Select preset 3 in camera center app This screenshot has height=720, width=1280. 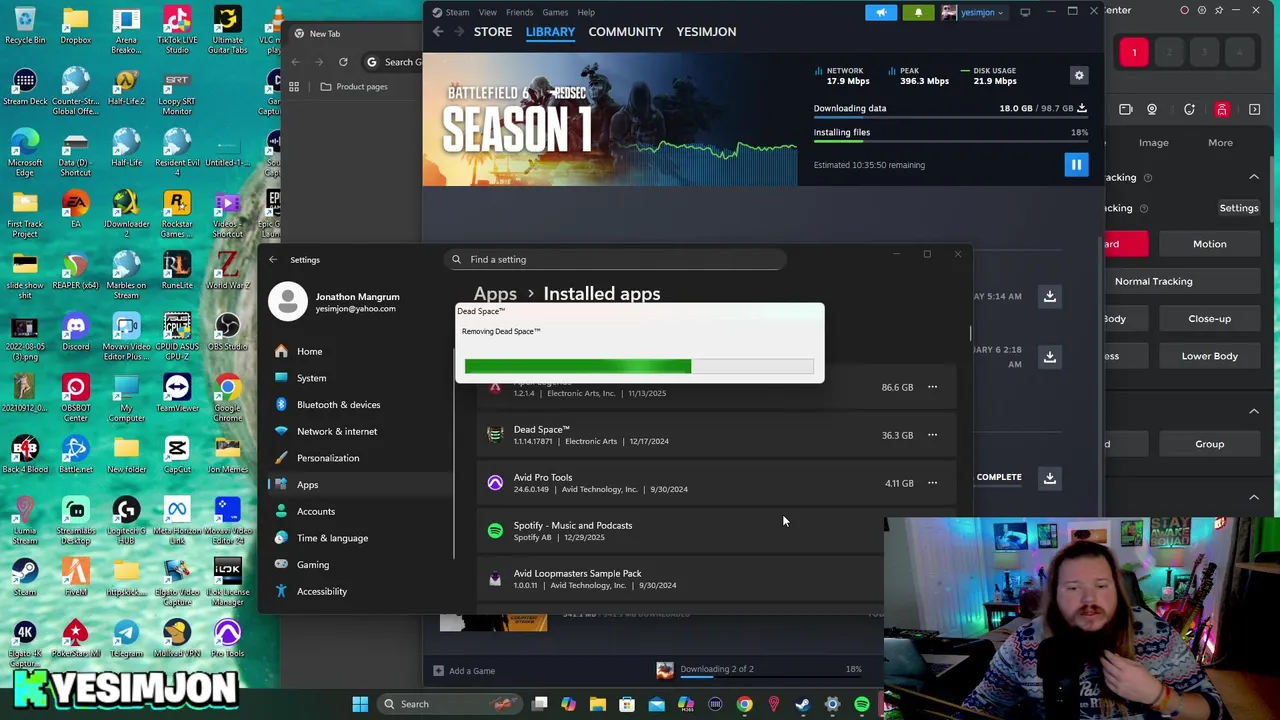point(1204,52)
